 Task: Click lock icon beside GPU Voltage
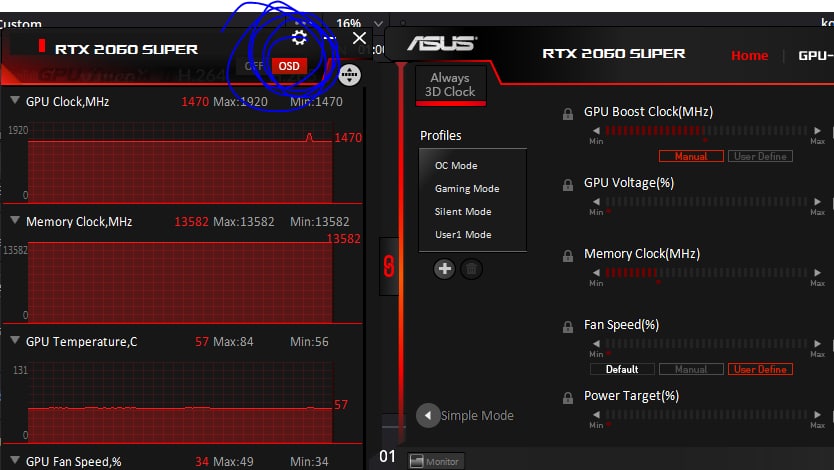click(x=568, y=185)
